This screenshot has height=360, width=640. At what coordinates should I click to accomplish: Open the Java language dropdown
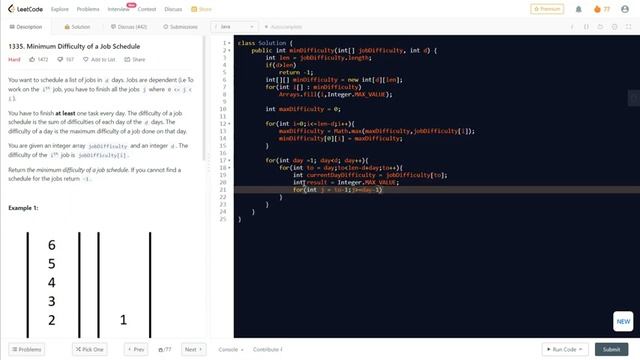coord(234,27)
